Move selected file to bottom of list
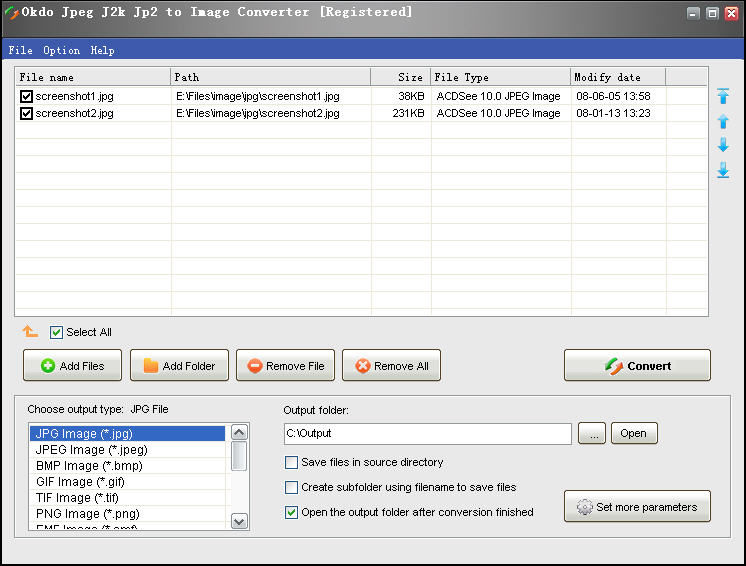Image resolution: width=746 pixels, height=566 pixels. (x=723, y=170)
